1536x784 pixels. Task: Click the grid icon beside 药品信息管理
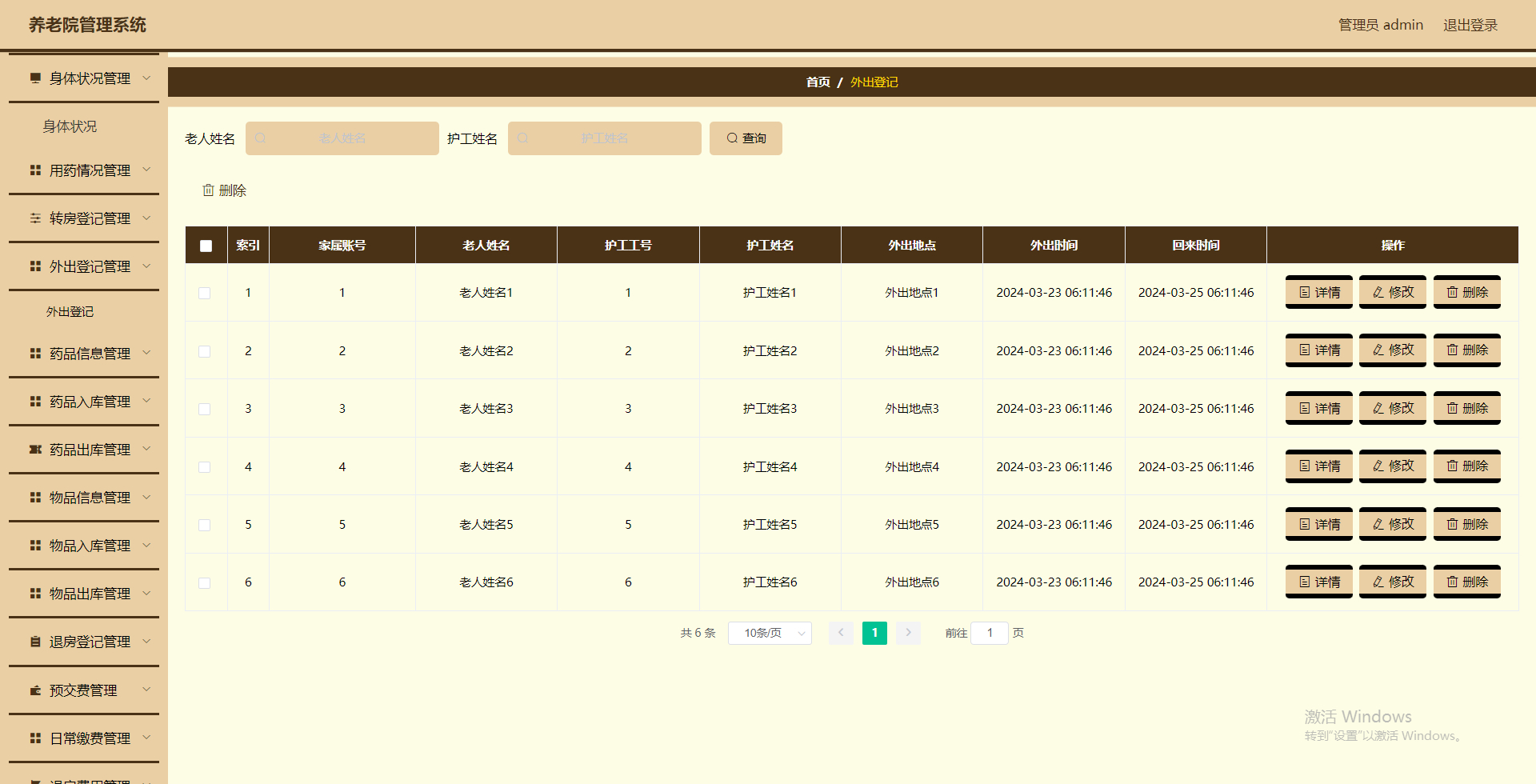coord(35,353)
